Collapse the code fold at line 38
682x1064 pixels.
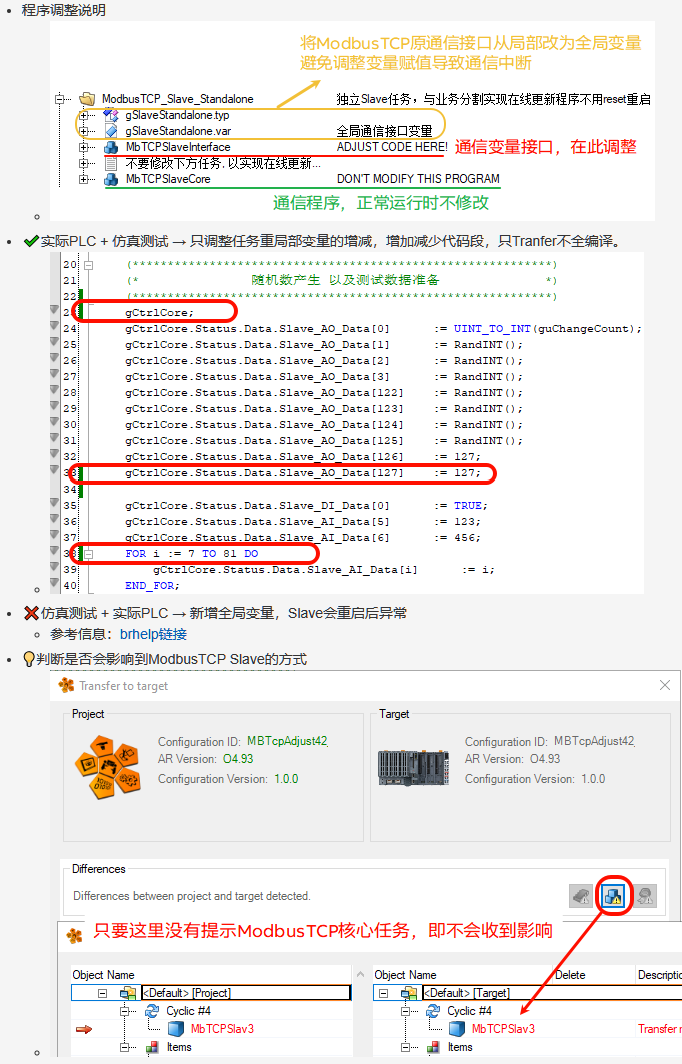[88, 553]
